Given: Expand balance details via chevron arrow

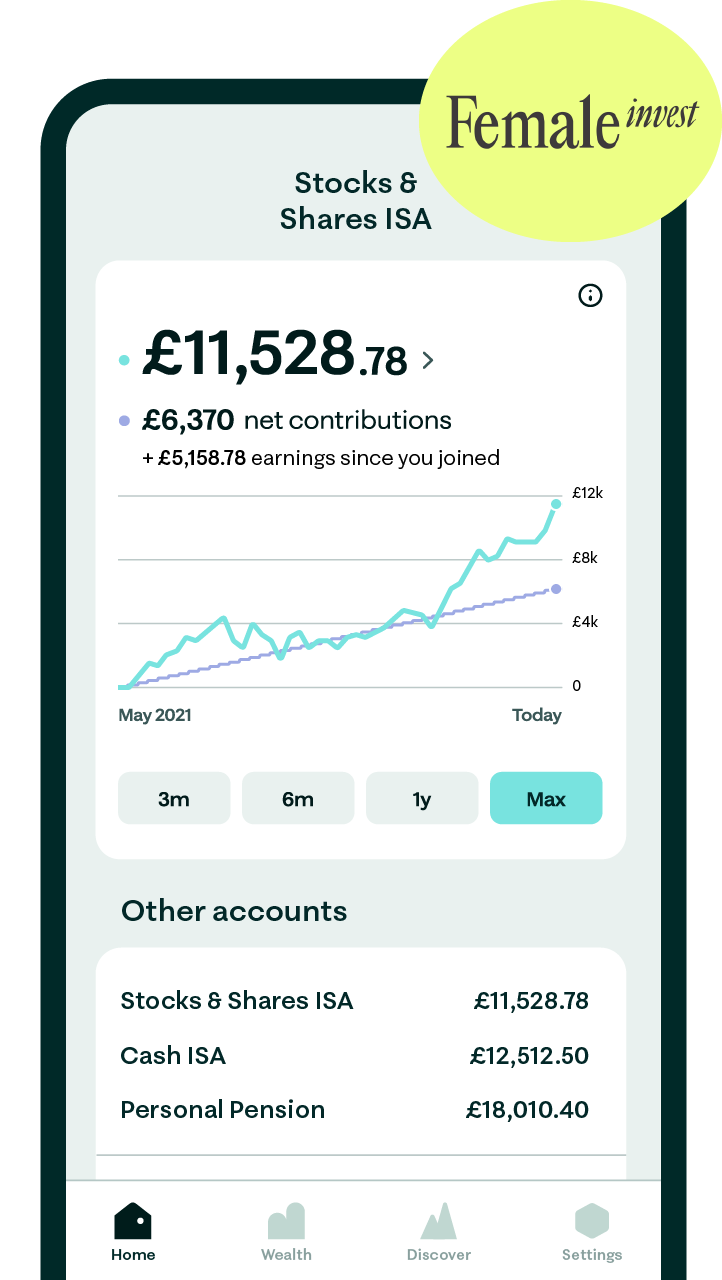Looking at the screenshot, I should tap(428, 360).
